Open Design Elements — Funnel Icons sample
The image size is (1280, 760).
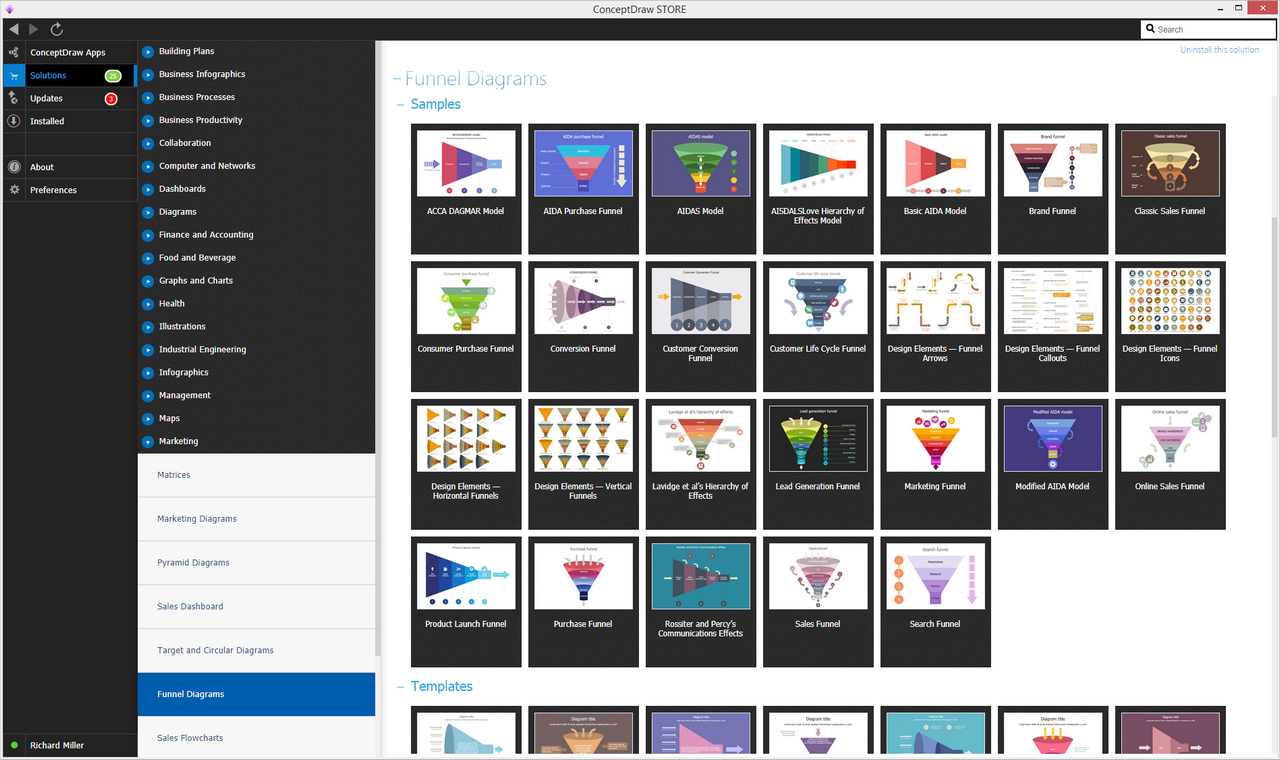[x=1170, y=327]
